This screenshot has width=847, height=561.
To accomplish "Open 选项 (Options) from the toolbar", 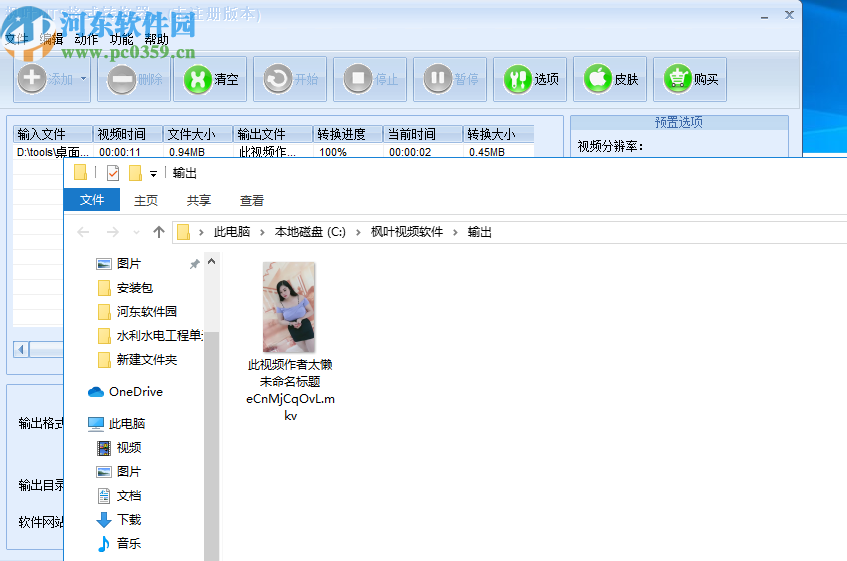I will pyautogui.click(x=532, y=79).
